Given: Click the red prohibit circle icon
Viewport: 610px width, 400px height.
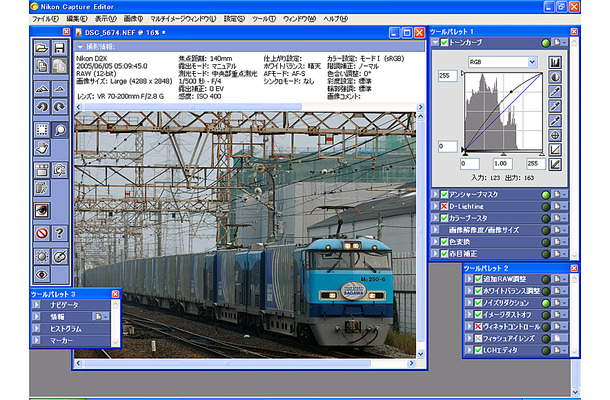Looking at the screenshot, I should coord(42,233).
